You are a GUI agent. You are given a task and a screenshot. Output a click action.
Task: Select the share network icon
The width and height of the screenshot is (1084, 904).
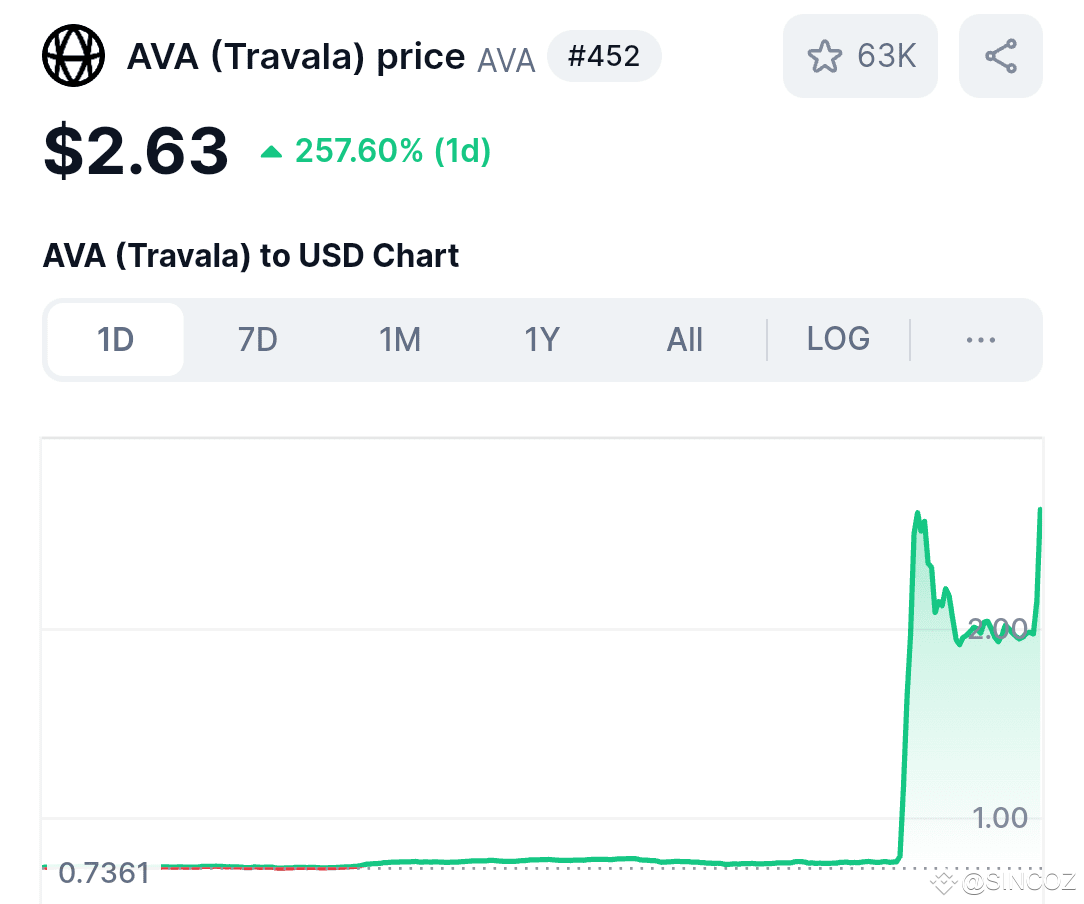tap(1000, 56)
